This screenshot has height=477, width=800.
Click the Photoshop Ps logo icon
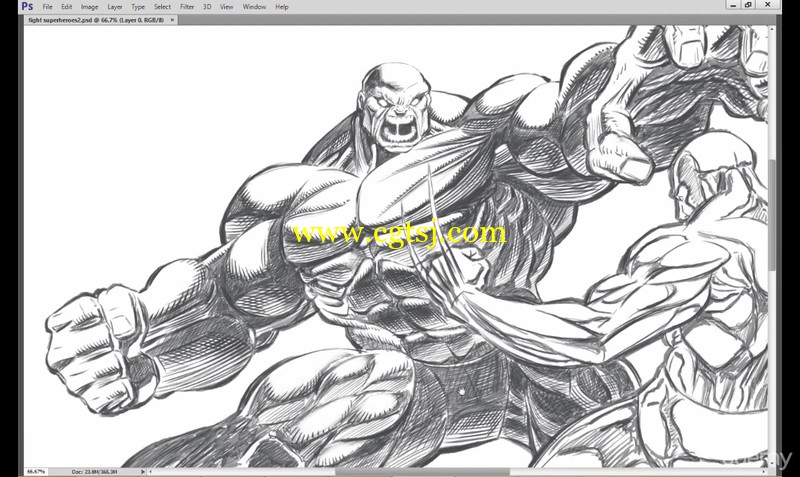coord(28,6)
